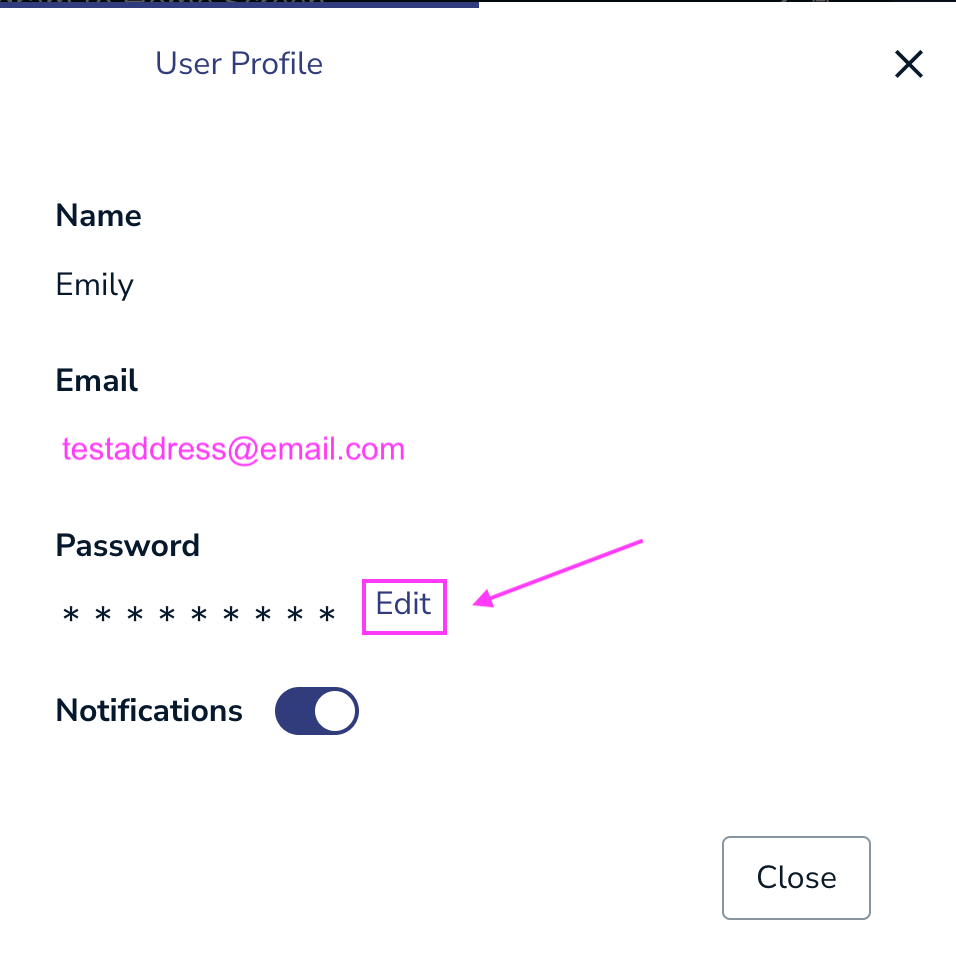Click the Notifications label text

(149, 711)
